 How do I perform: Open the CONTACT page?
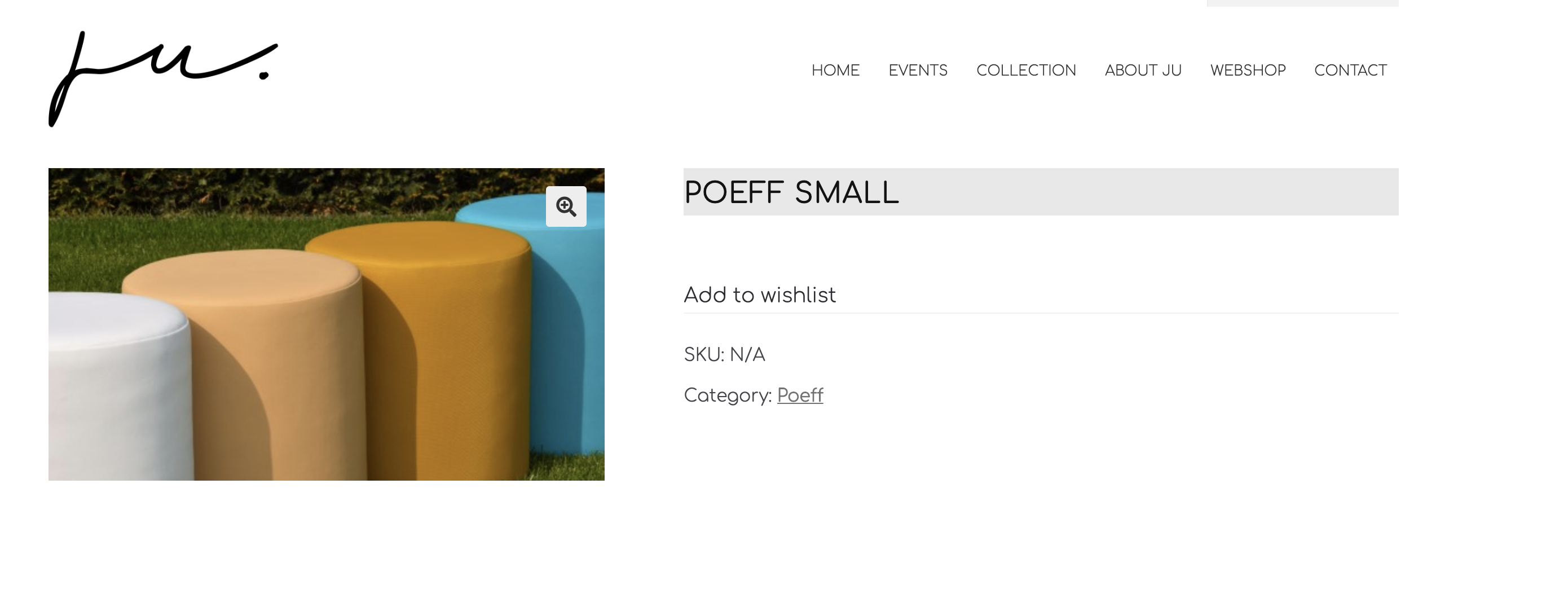pyautogui.click(x=1350, y=70)
